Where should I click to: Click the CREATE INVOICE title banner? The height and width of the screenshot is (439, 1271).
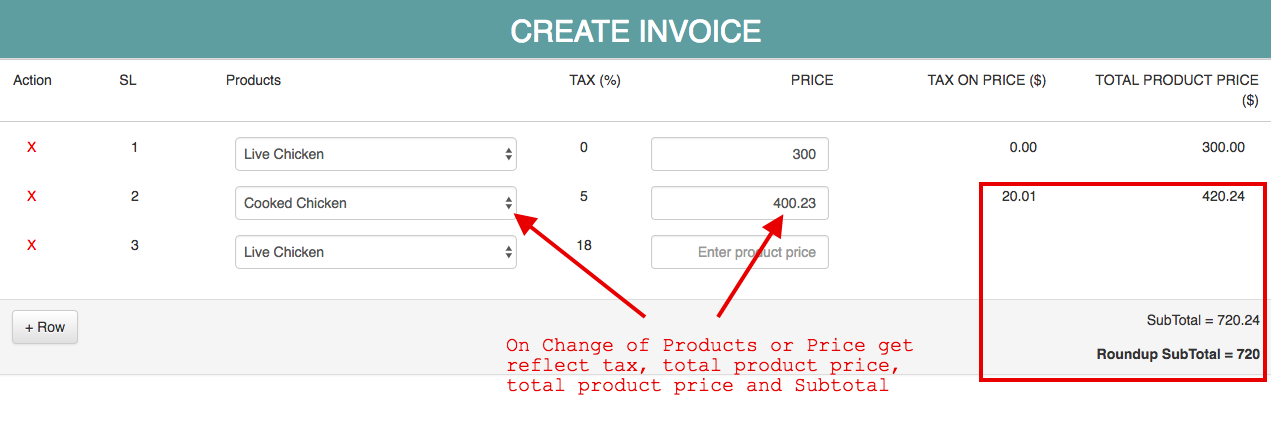(x=635, y=31)
